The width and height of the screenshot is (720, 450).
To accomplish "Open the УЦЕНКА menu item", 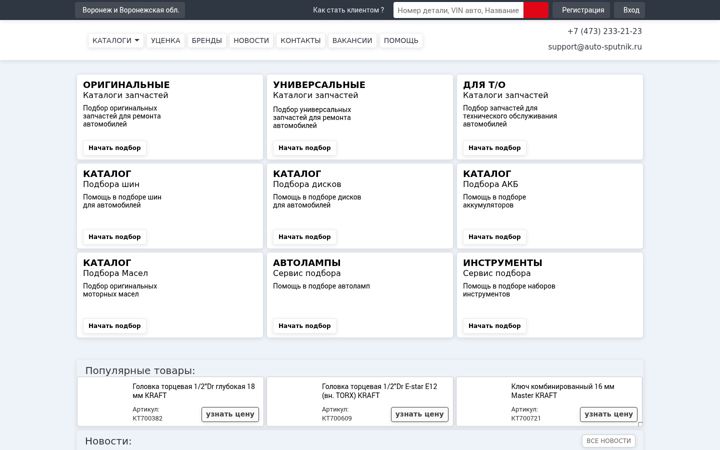I will click(x=165, y=40).
